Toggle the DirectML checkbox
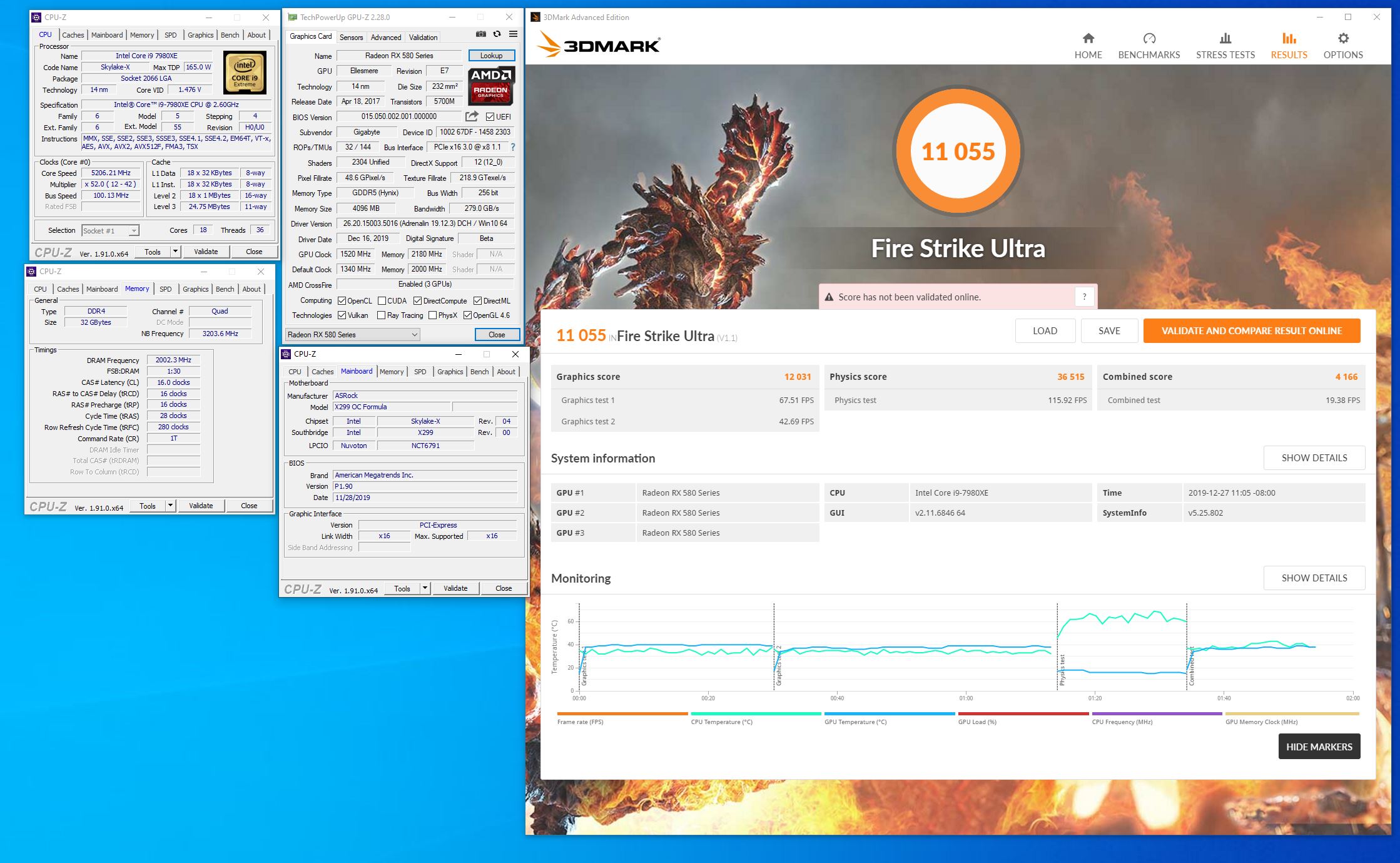1400x863 pixels. pos(477,301)
